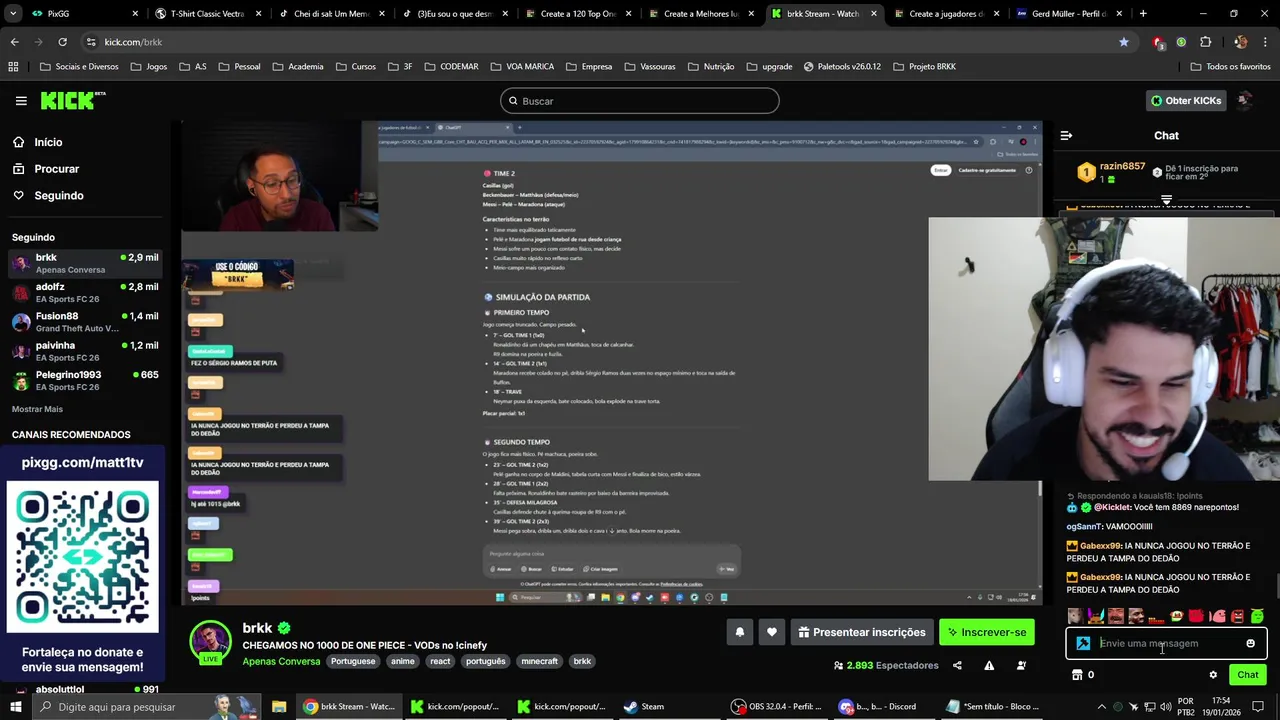Collapse the chat panel icon
This screenshot has width=1280, height=720.
[1066, 135]
